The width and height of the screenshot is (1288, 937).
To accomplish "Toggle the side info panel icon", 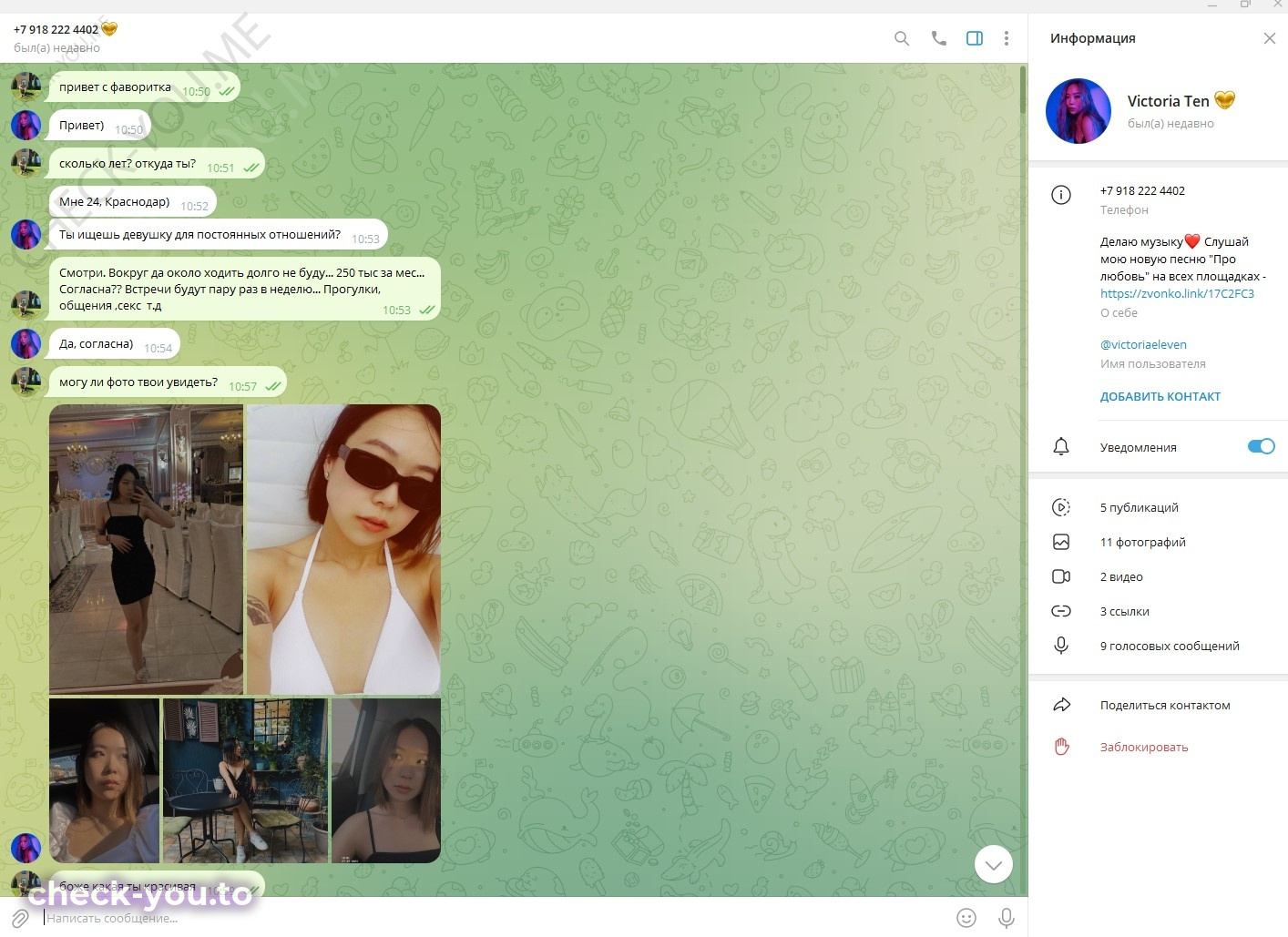I will [975, 38].
